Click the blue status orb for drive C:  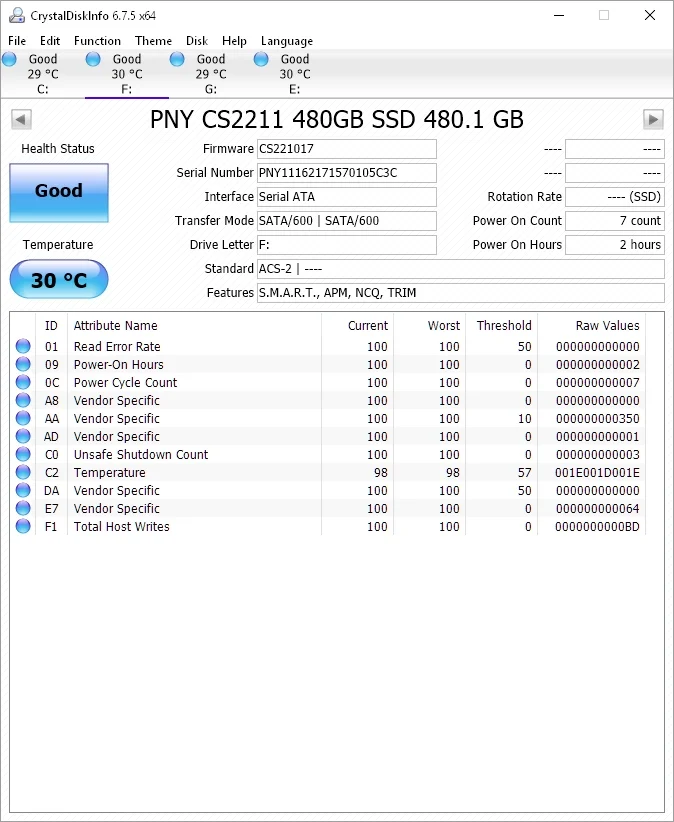pos(9,59)
